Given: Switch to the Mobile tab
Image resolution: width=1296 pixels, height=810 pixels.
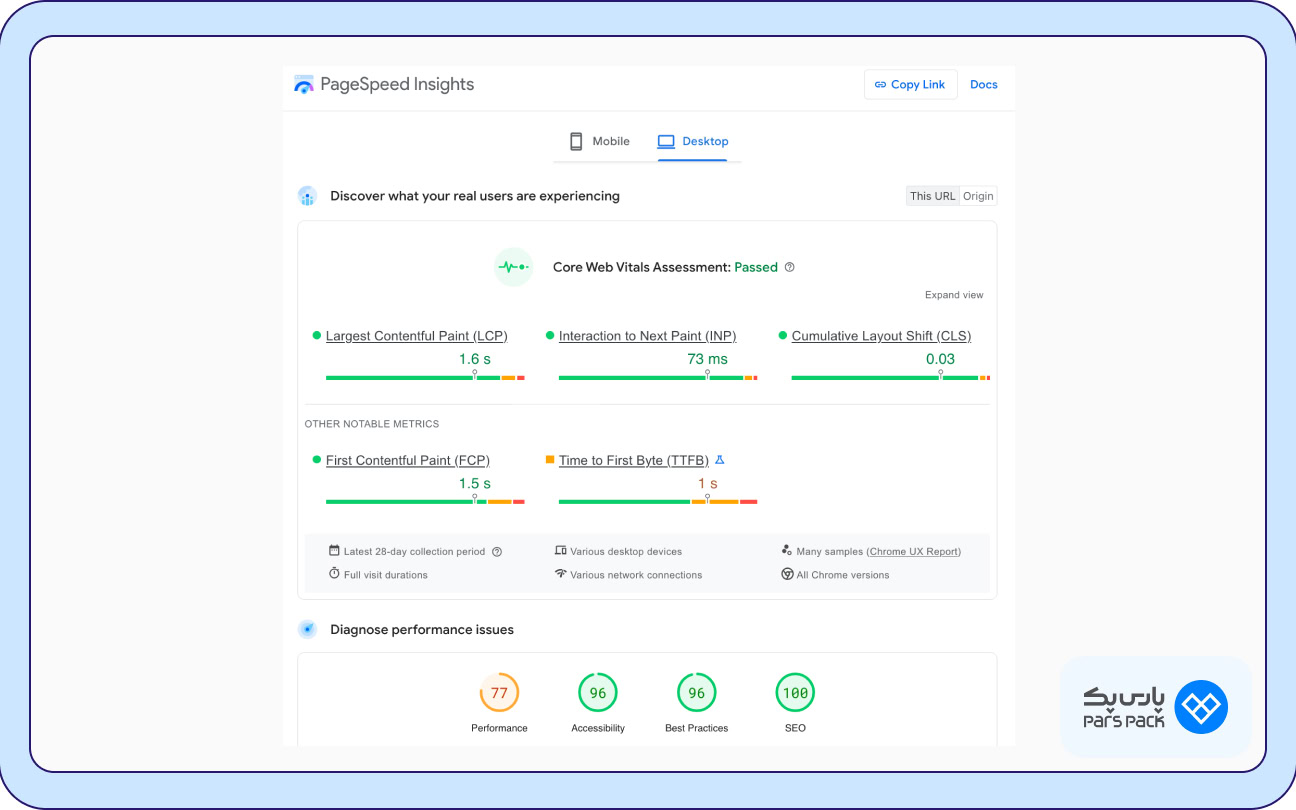Looking at the screenshot, I should coord(600,141).
